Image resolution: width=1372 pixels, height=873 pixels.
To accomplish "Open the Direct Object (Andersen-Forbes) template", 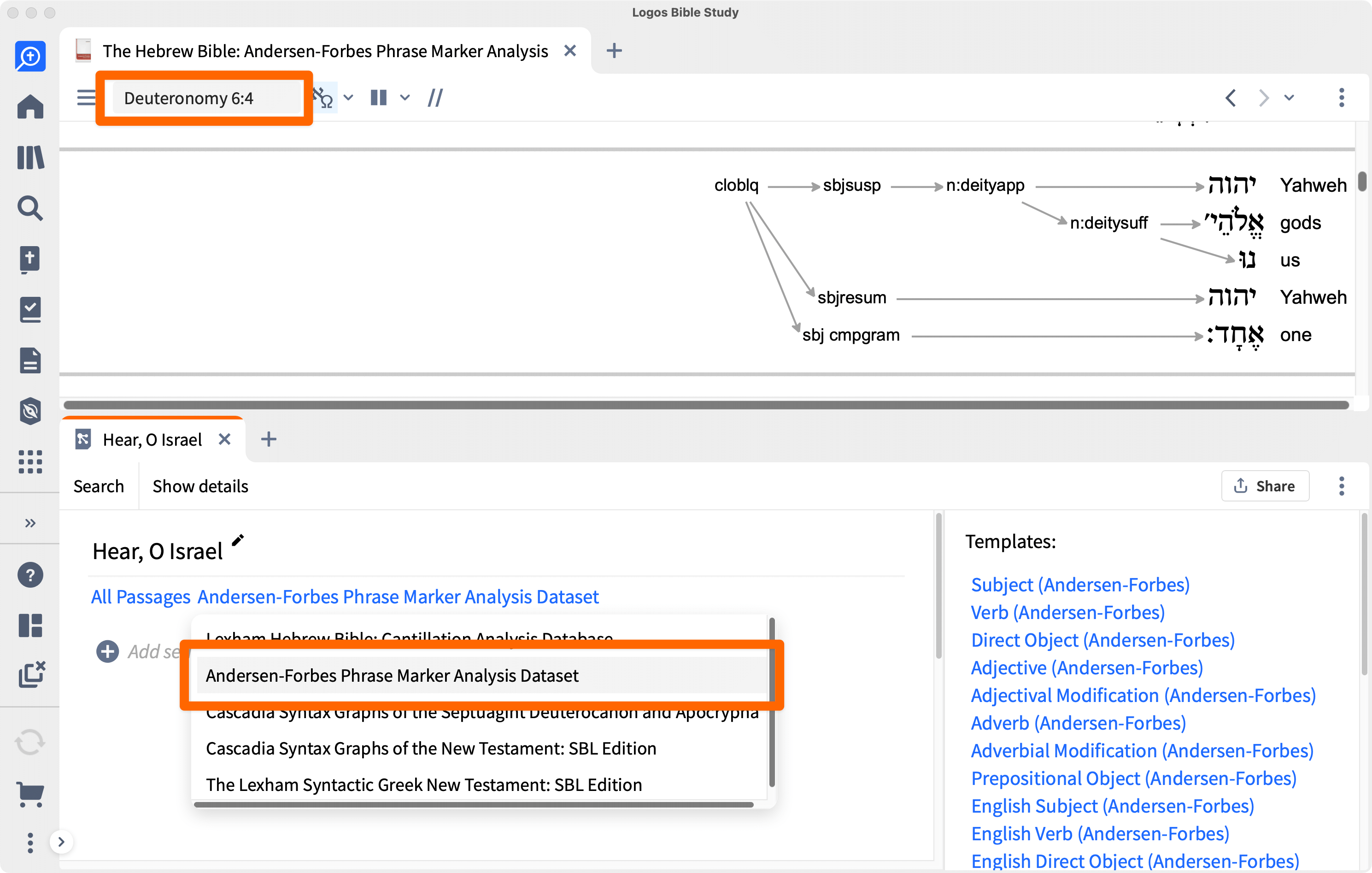I will (x=1102, y=640).
